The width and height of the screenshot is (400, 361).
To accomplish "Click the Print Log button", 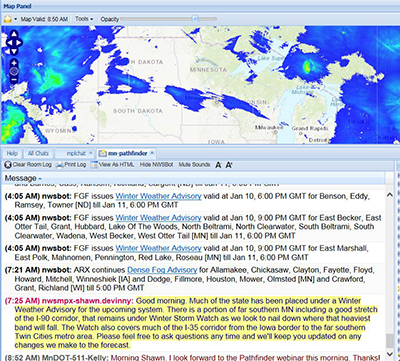I will [x=71, y=165].
